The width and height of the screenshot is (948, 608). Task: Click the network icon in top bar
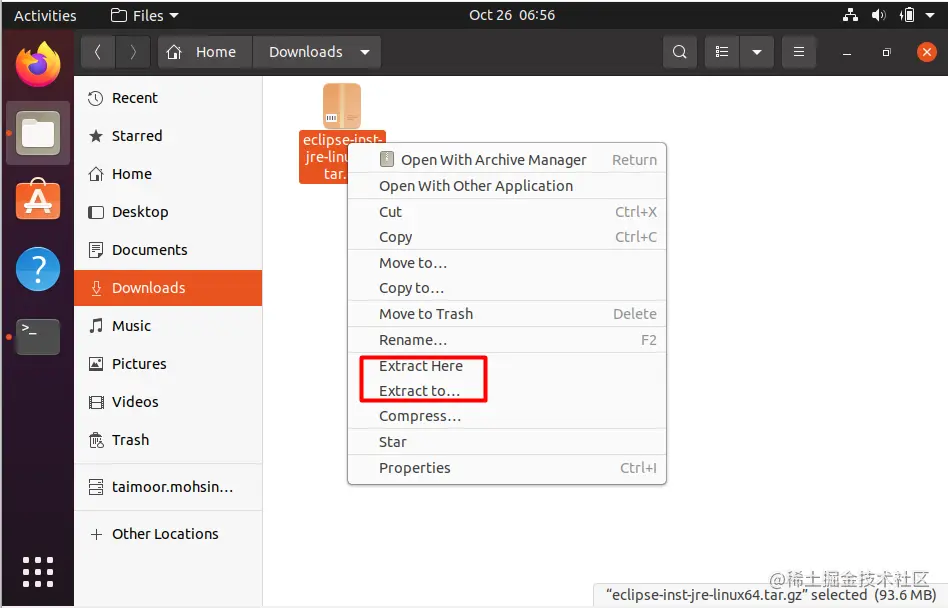(x=850, y=15)
